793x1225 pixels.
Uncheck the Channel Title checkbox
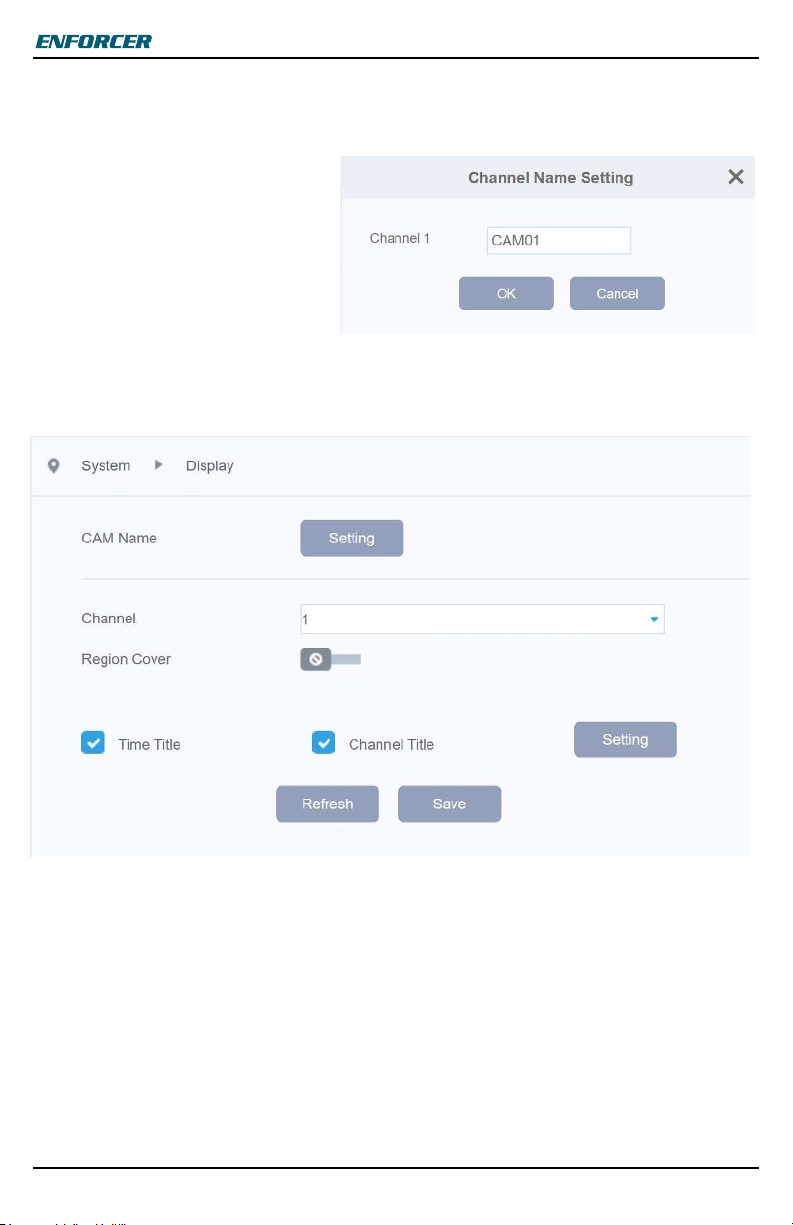point(324,743)
